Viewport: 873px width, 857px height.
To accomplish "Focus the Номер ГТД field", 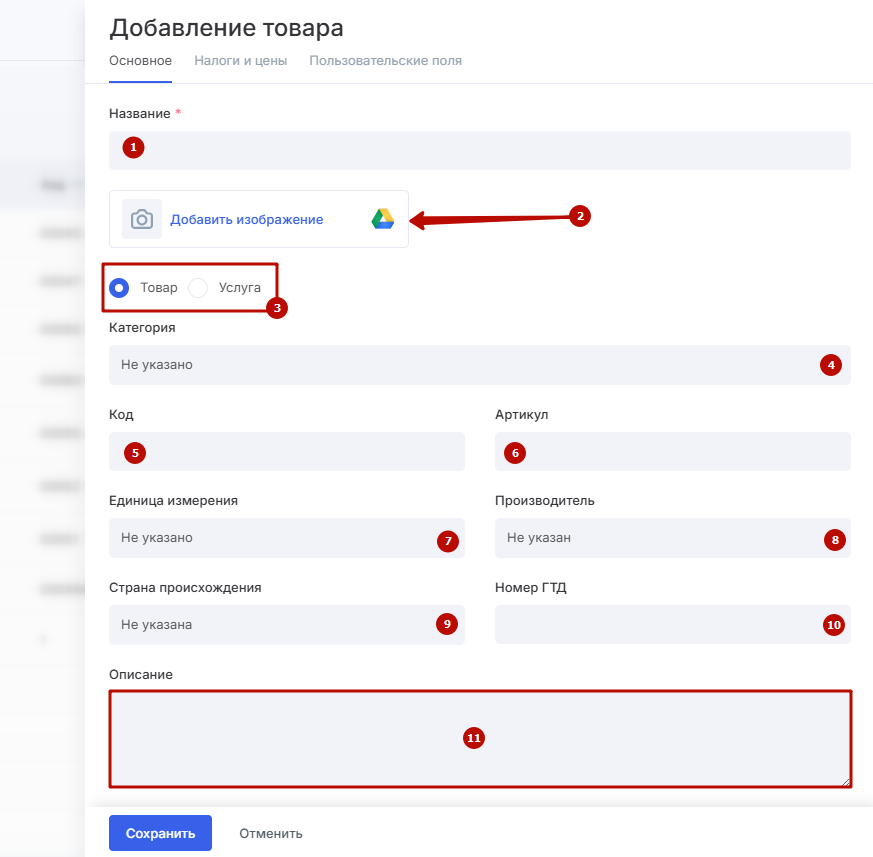I will [650, 625].
